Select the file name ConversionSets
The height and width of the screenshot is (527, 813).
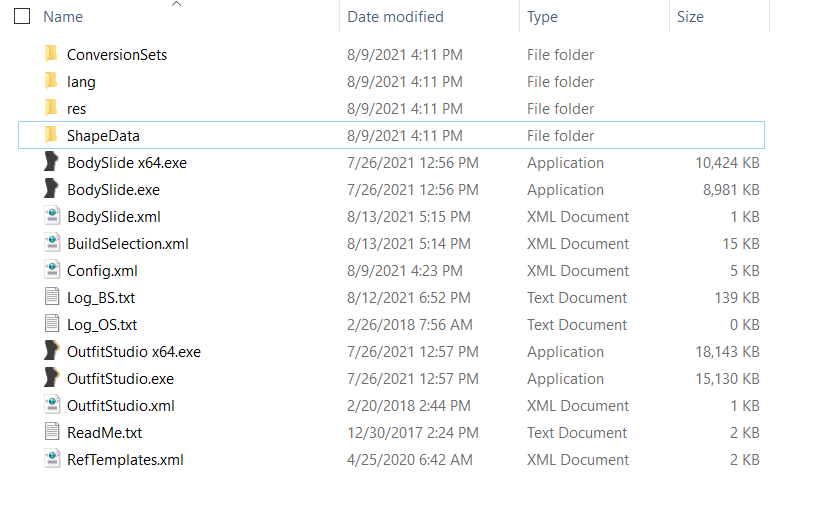pos(117,54)
